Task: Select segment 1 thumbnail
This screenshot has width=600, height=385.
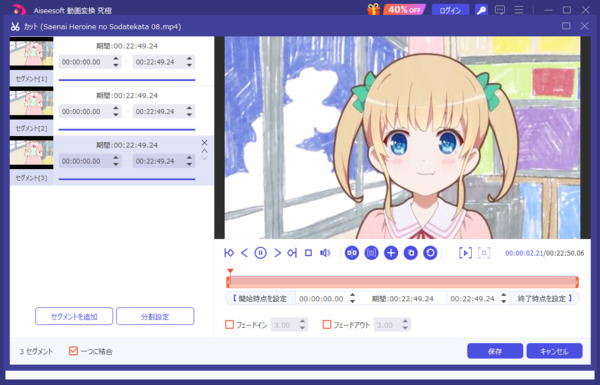Action: pos(31,53)
